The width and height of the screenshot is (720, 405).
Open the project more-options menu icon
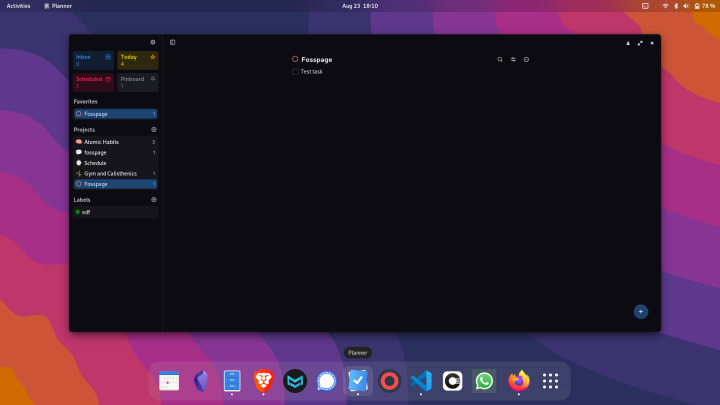coord(526,59)
